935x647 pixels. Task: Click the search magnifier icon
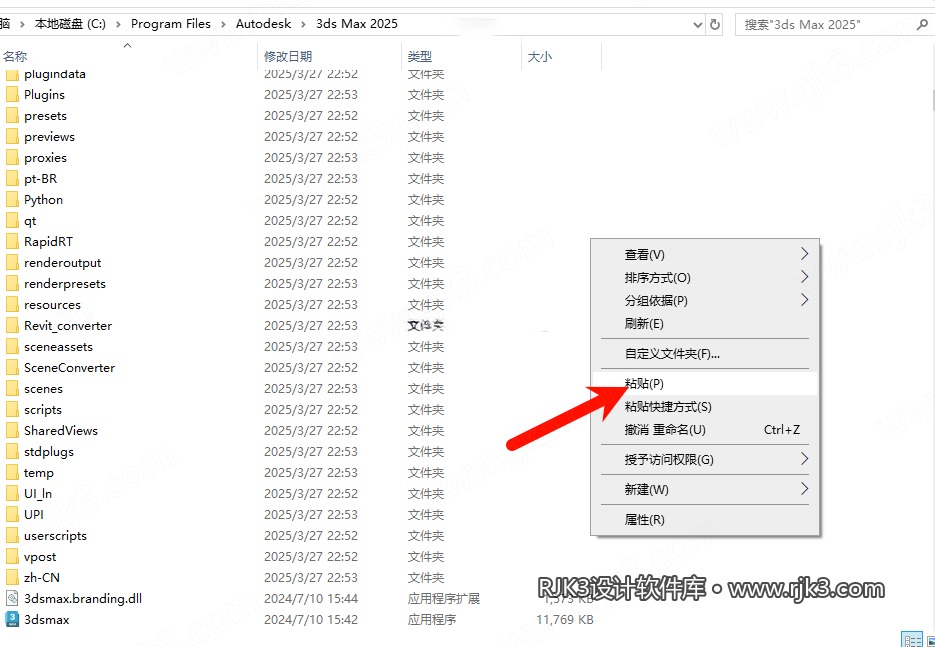922,24
